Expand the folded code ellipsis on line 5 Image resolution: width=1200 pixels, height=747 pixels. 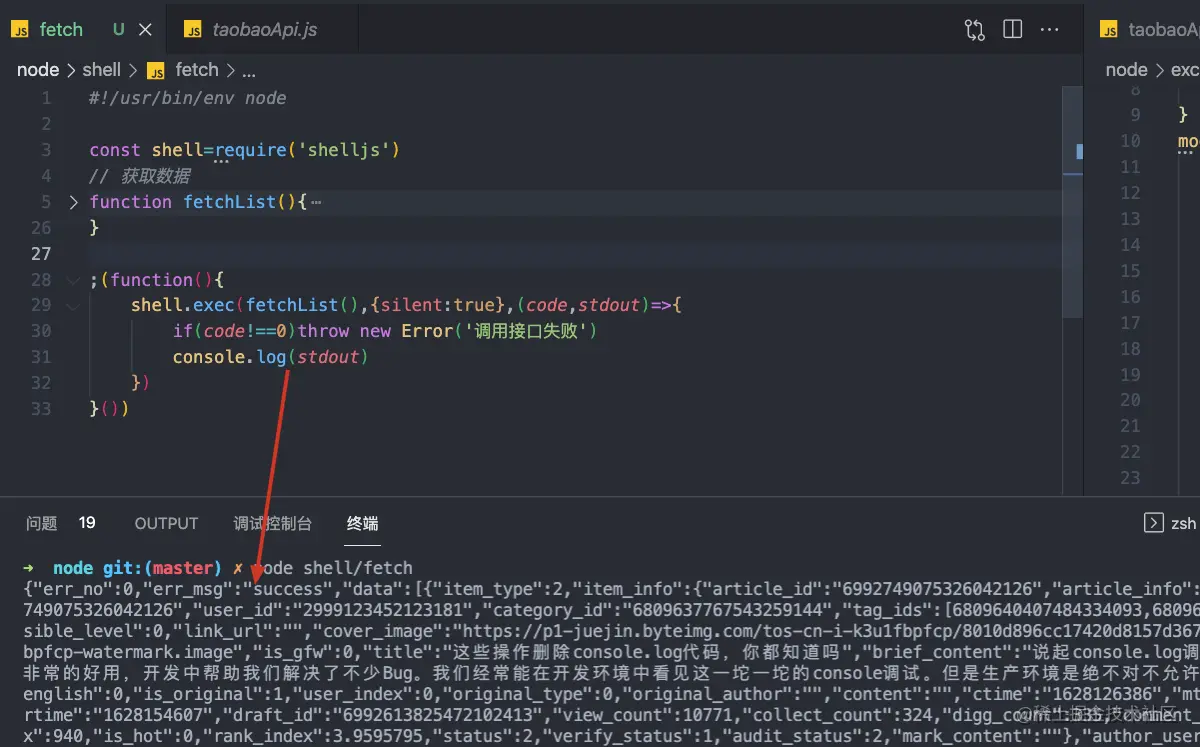[x=316, y=203]
